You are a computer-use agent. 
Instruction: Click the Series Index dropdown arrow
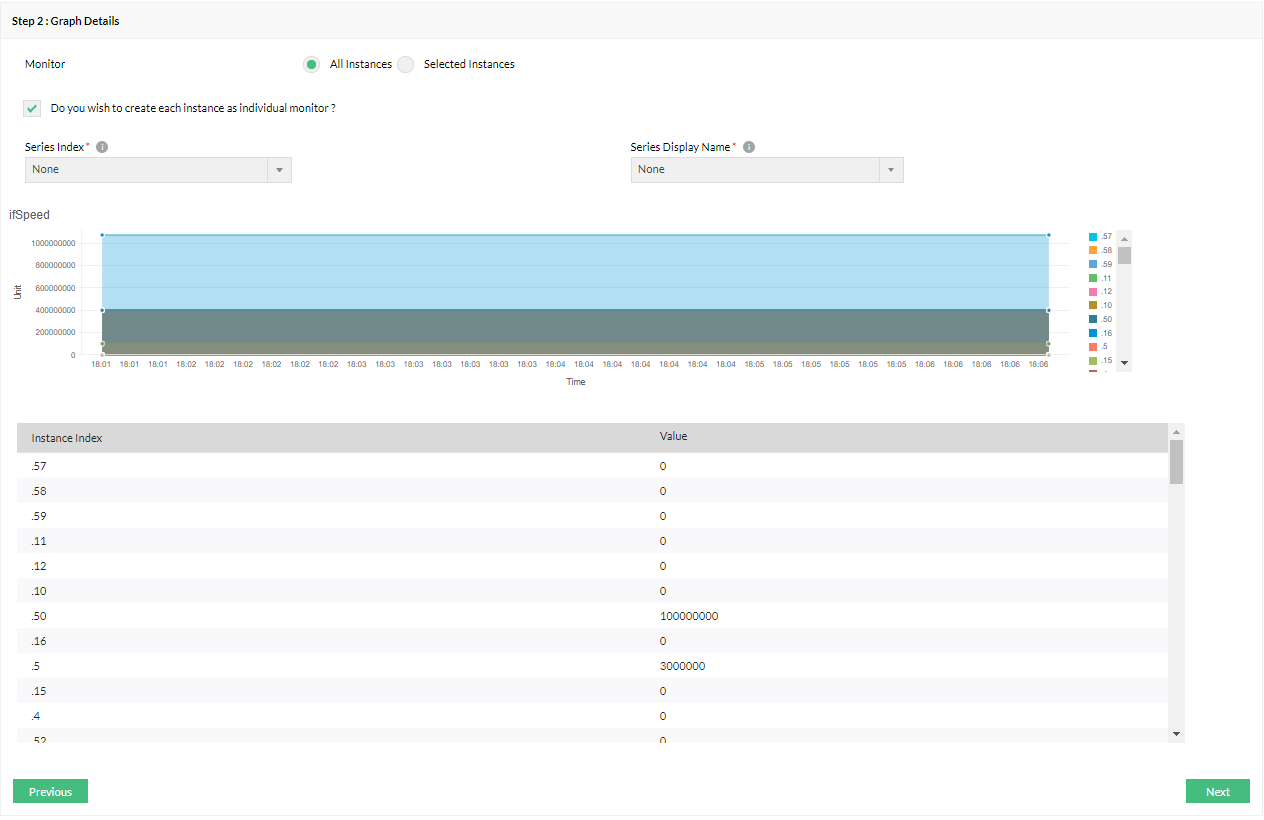pos(279,170)
